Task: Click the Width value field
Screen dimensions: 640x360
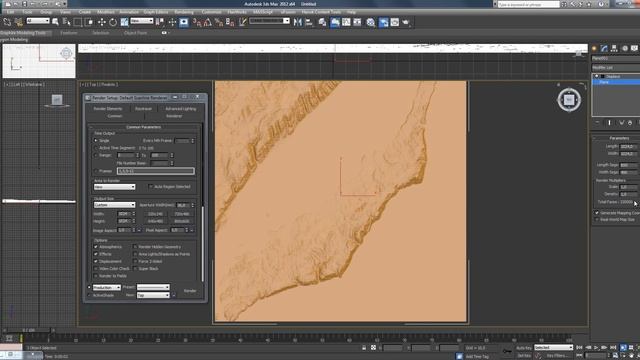Action: click(x=123, y=214)
